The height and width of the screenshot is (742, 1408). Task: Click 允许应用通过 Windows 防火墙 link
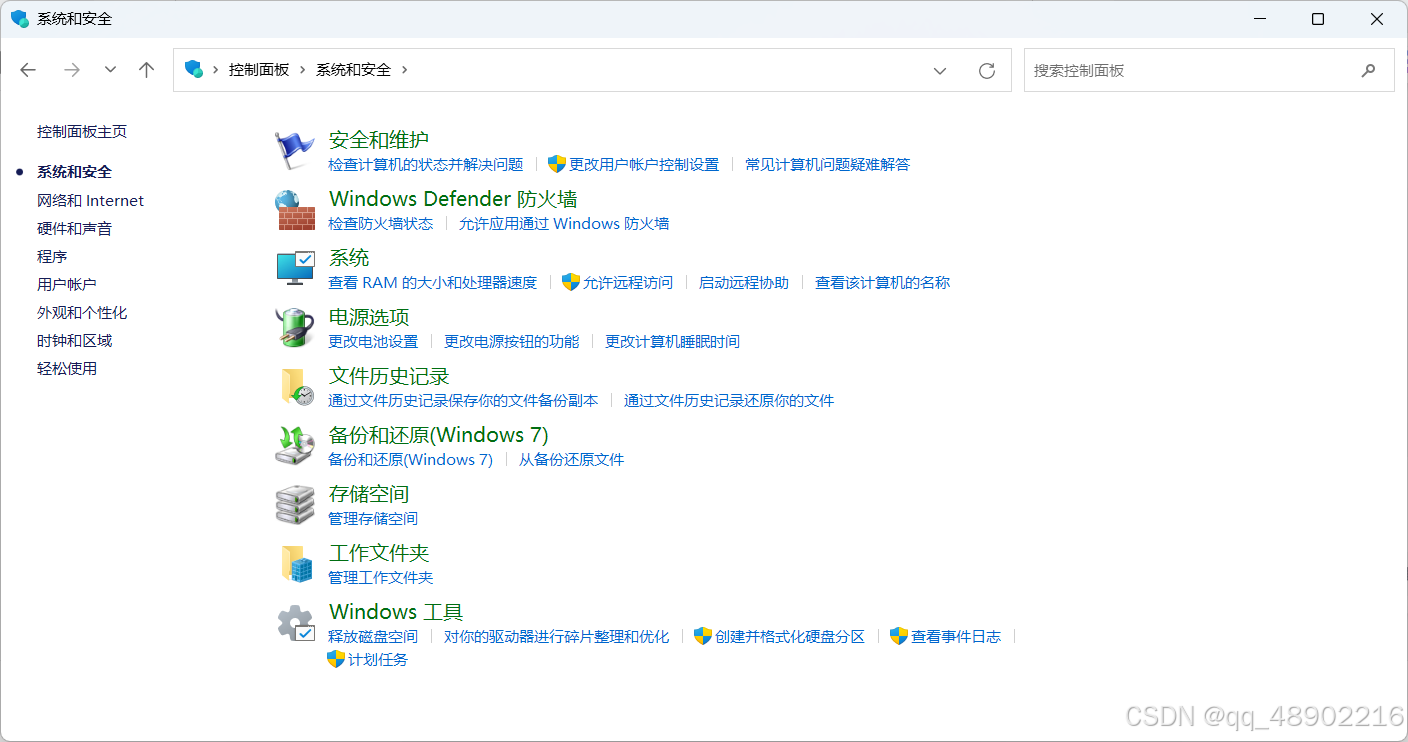tap(564, 223)
